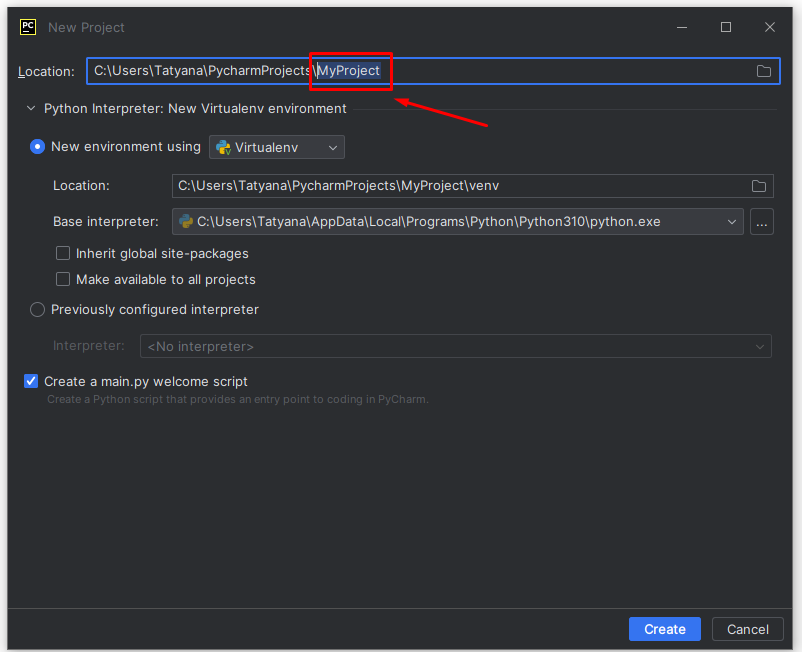Viewport: 802px width, 652px height.
Task: Minimize the New Project window
Action: click(x=682, y=27)
